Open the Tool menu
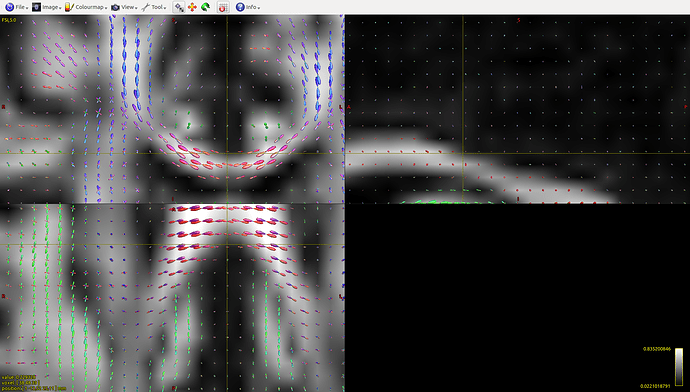 pyautogui.click(x=157, y=7)
